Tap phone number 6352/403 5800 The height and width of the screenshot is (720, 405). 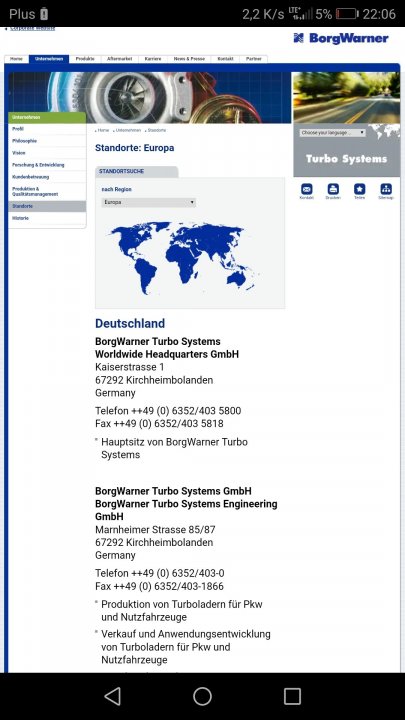pos(206,411)
